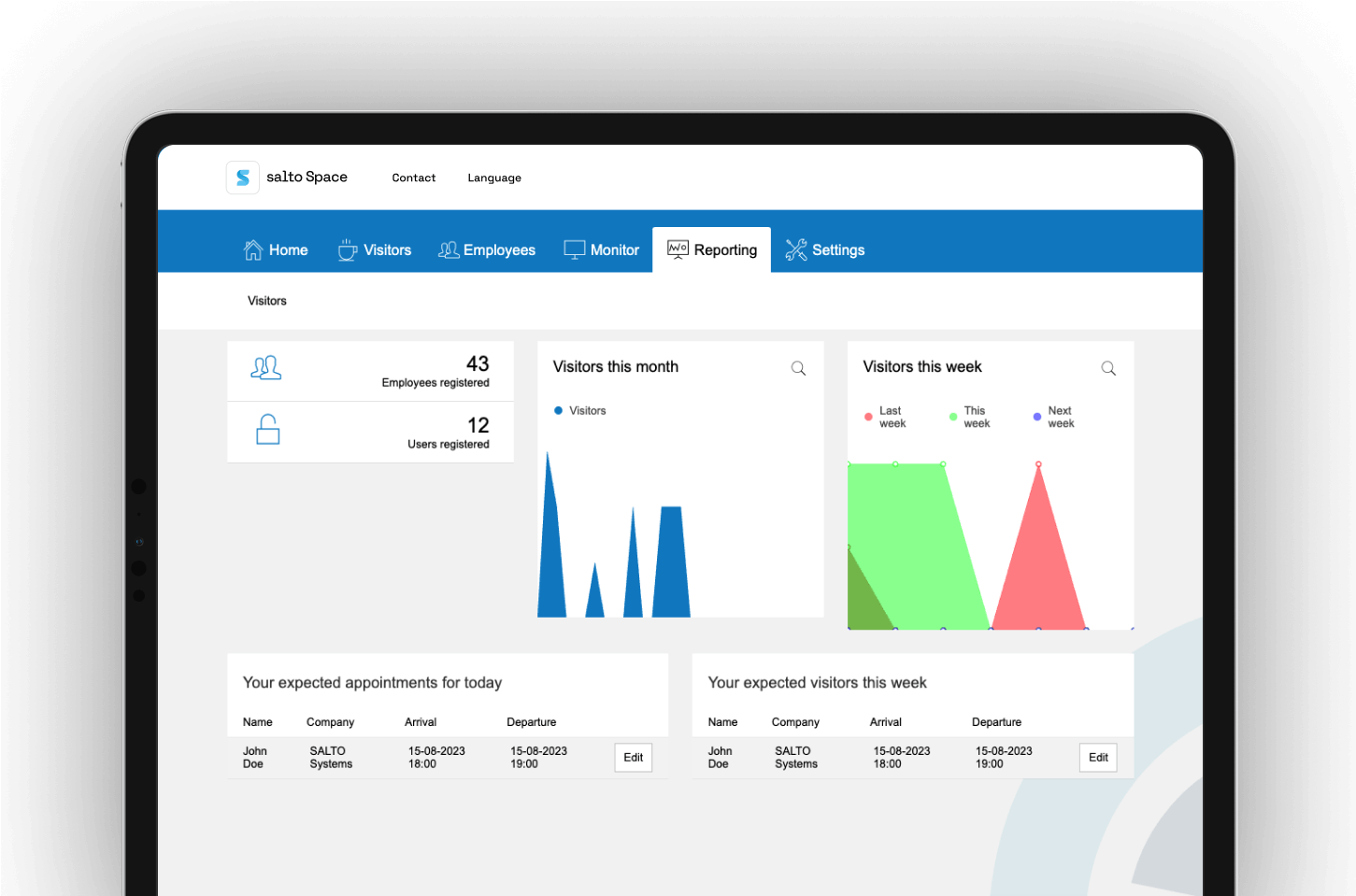This screenshot has height=896, width=1356.
Task: Click the Settings tools icon
Action: (x=796, y=249)
